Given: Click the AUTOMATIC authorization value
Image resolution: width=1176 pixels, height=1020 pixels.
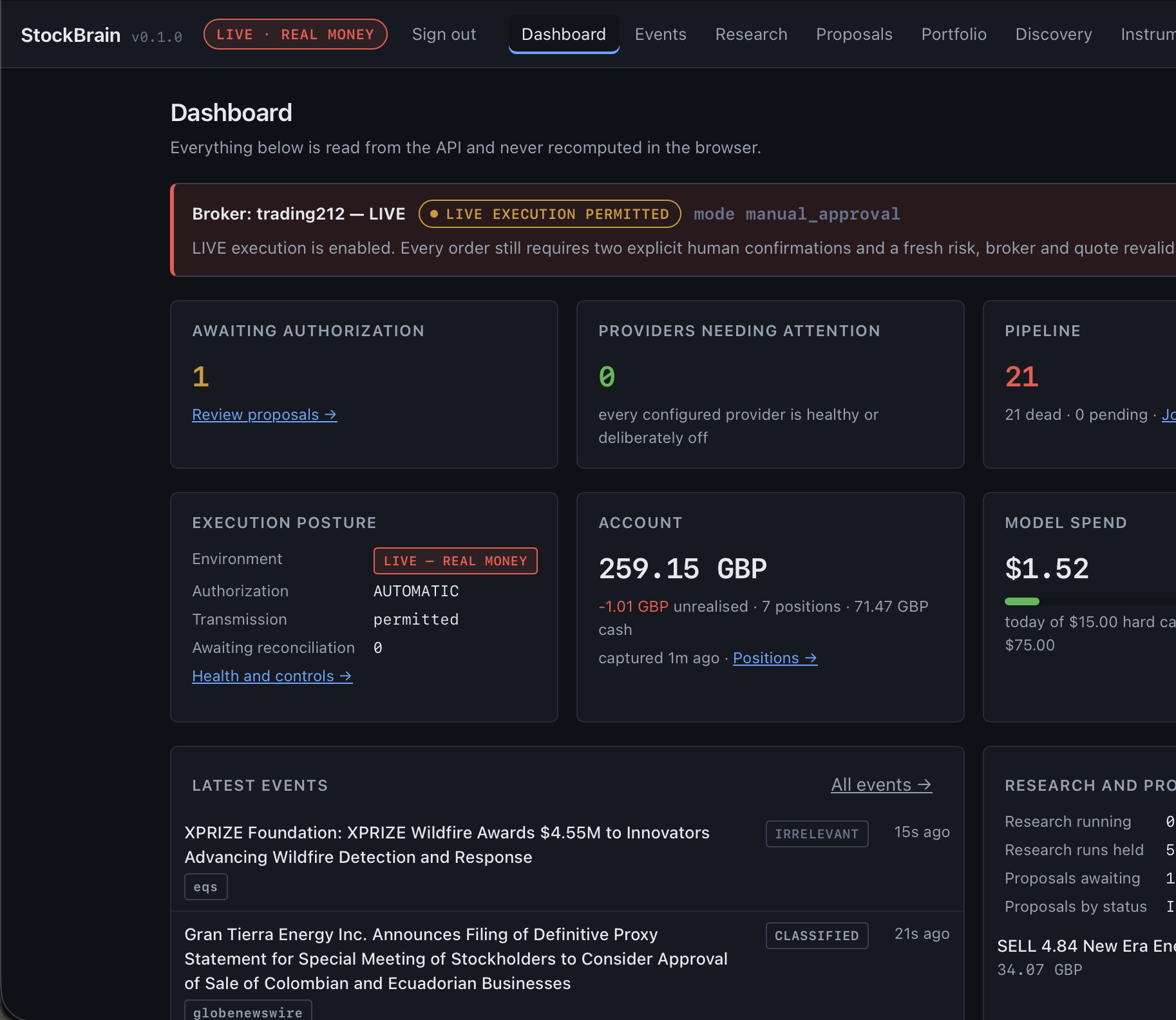Looking at the screenshot, I should tap(416, 591).
